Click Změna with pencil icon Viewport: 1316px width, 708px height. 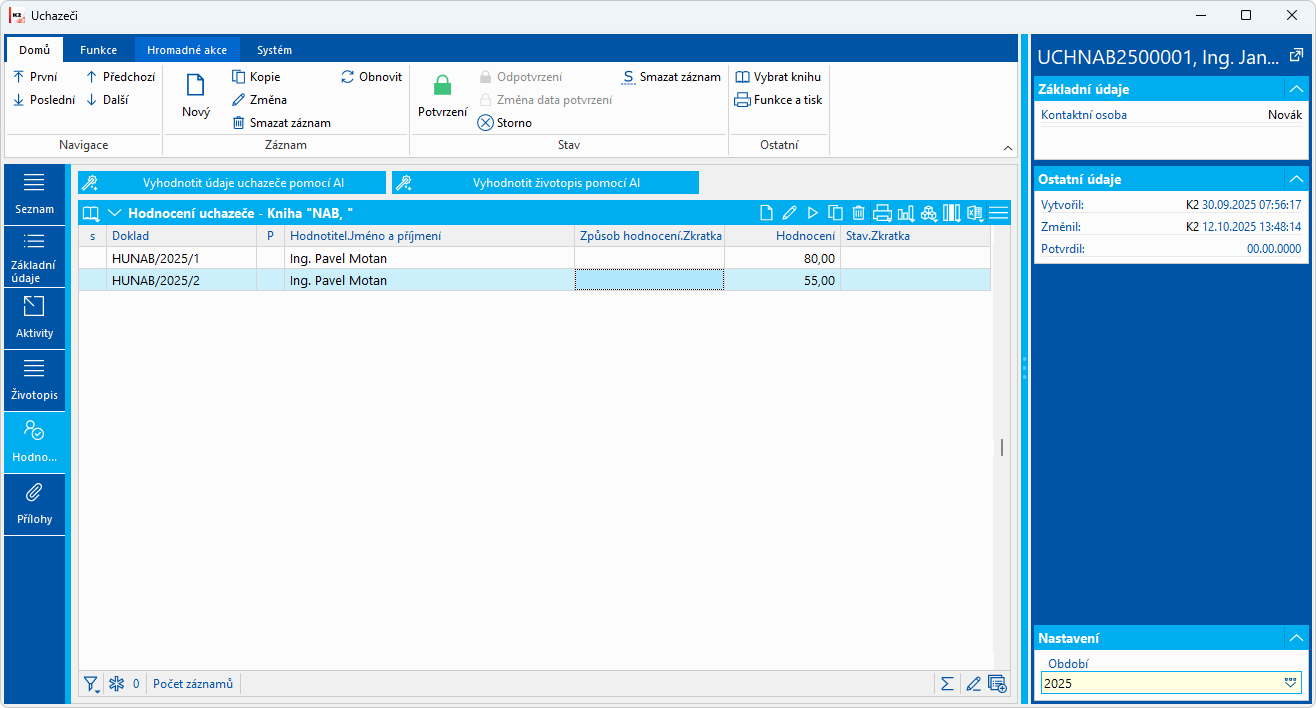coord(259,100)
